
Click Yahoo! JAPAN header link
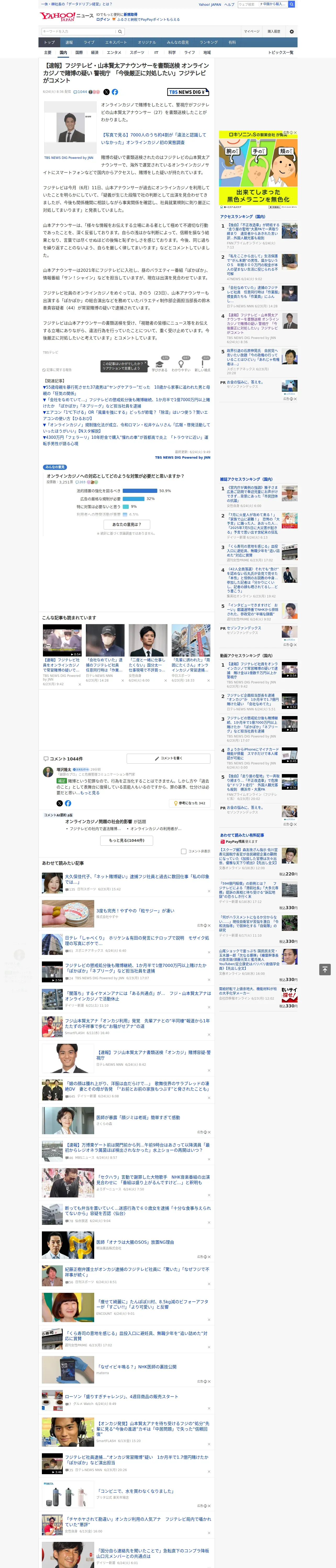point(210,4)
